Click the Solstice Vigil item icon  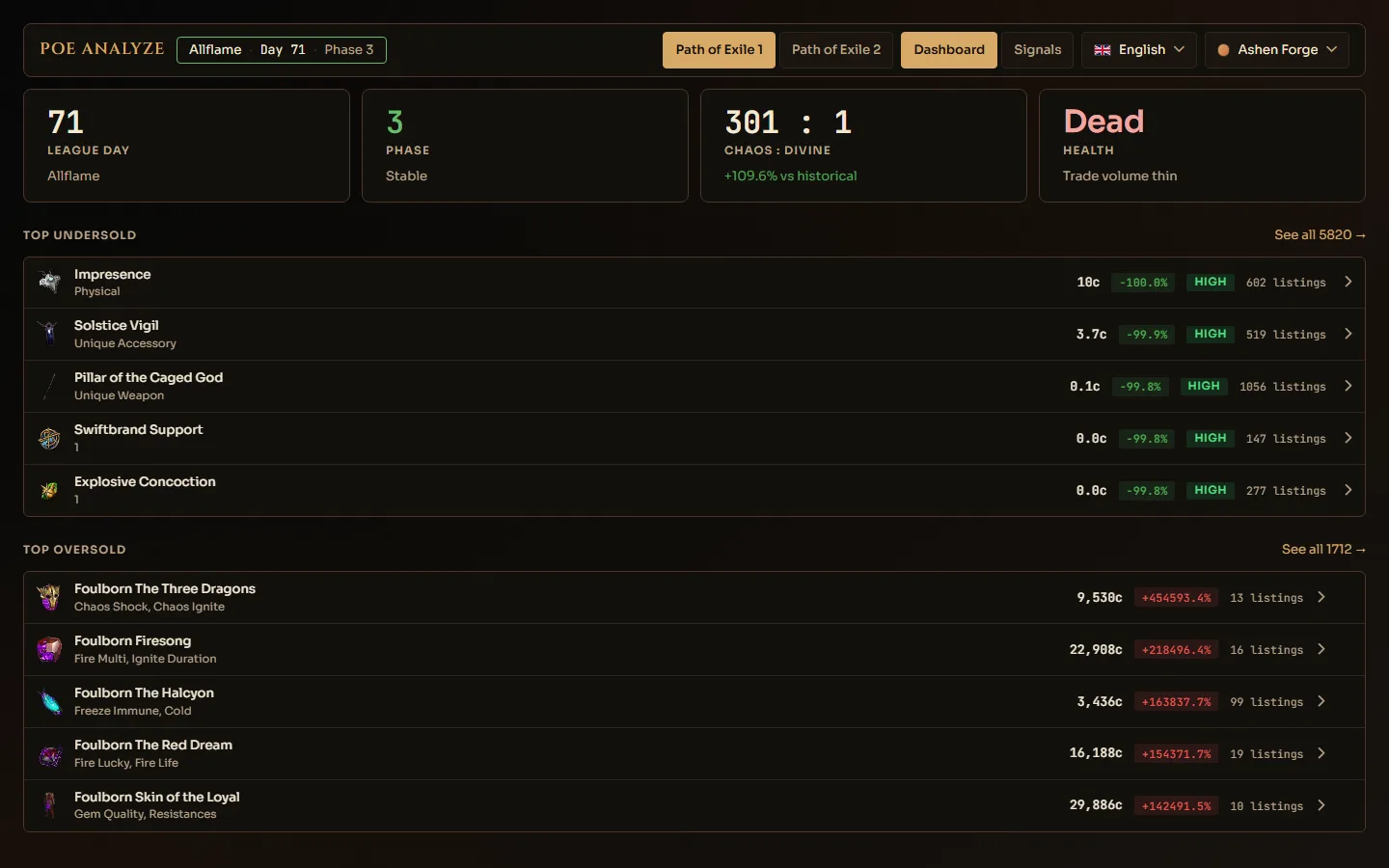pos(49,335)
